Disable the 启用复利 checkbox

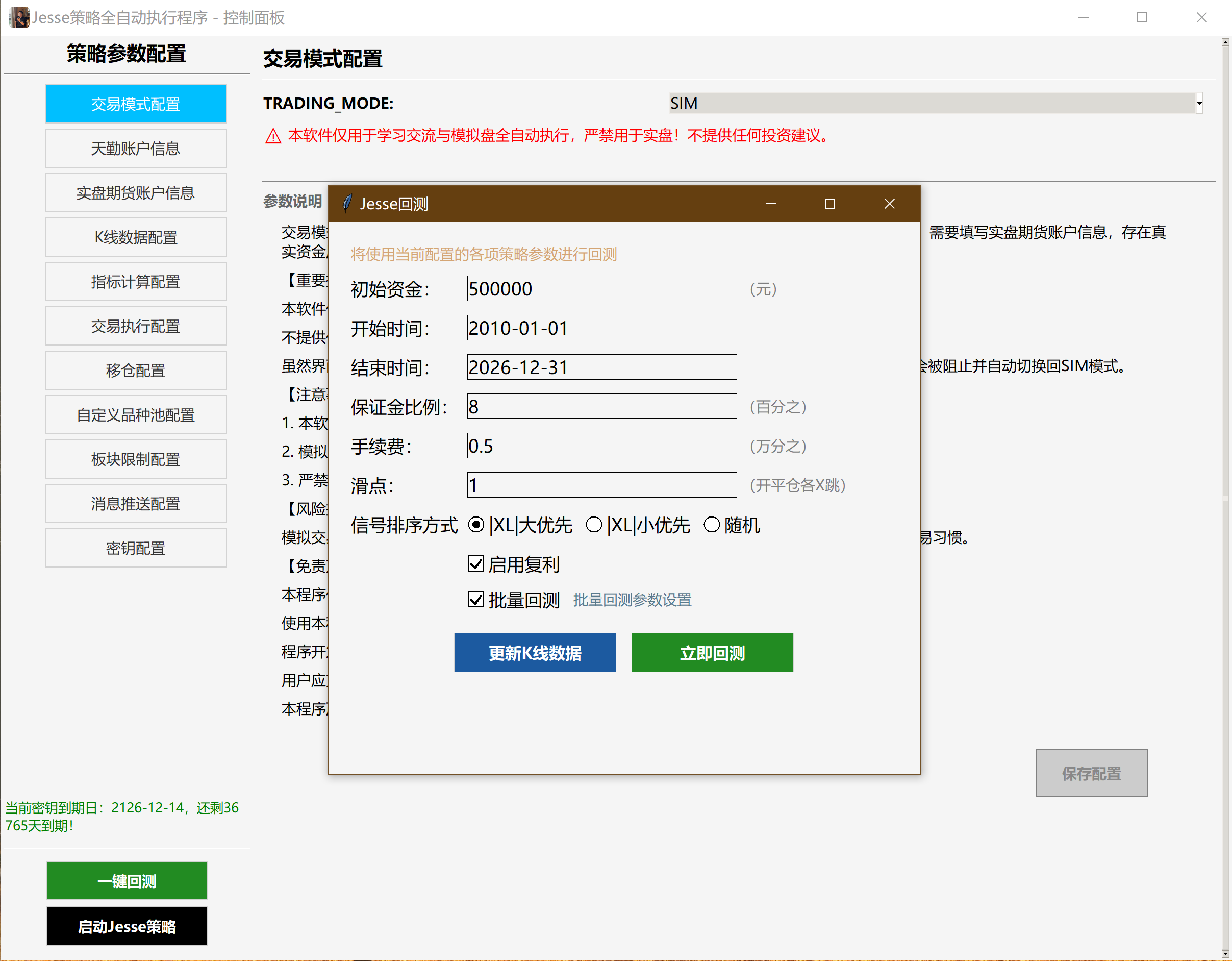tap(475, 564)
